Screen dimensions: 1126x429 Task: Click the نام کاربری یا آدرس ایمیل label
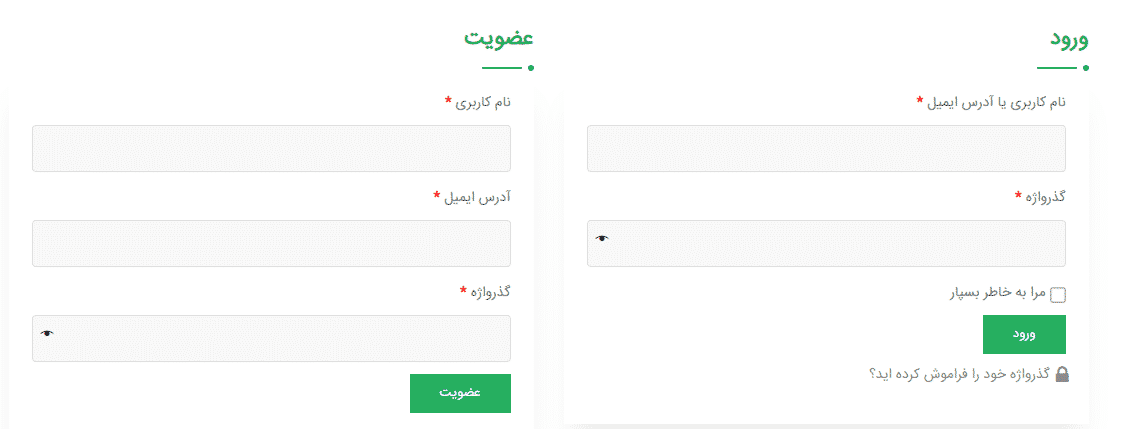(x=997, y=103)
